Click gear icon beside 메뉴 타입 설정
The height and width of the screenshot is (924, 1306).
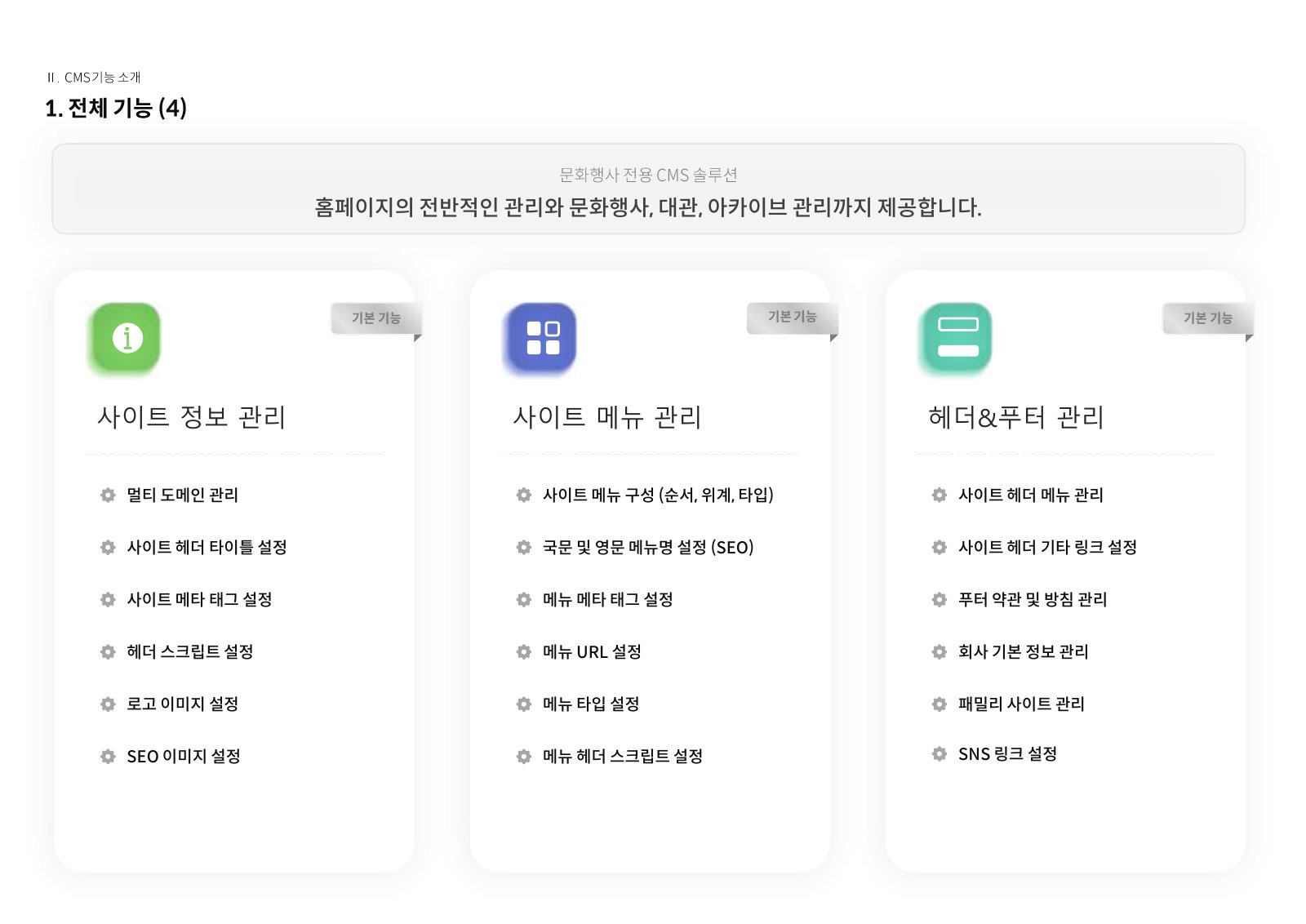(524, 704)
